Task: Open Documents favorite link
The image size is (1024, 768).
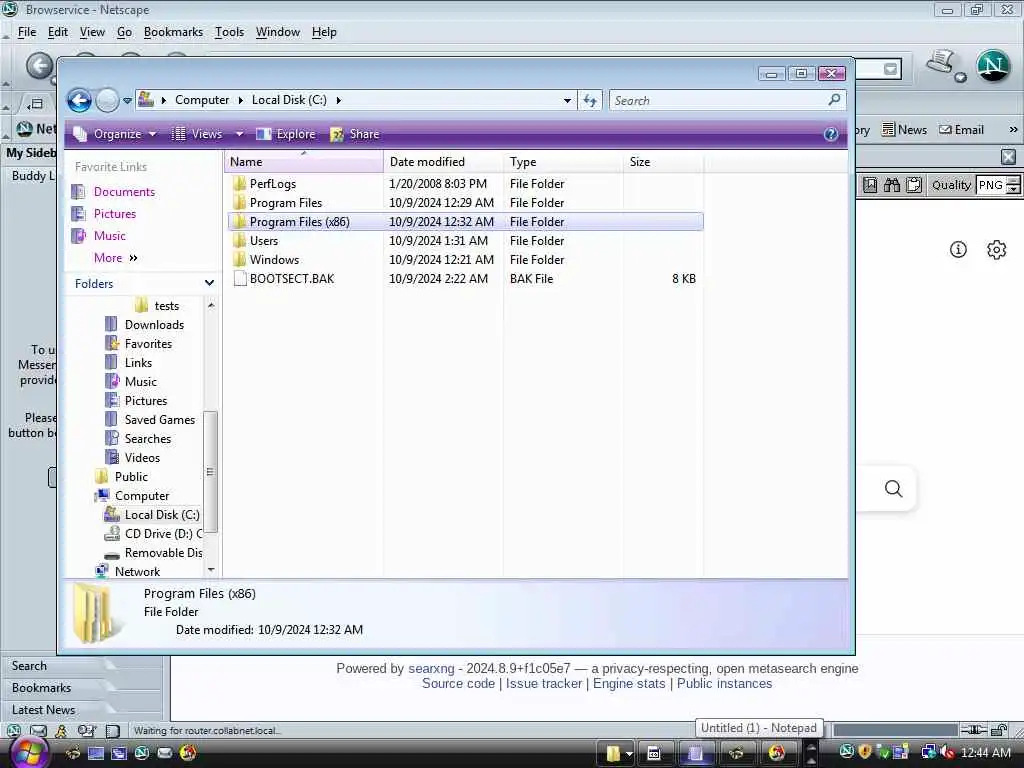Action: coord(123,192)
